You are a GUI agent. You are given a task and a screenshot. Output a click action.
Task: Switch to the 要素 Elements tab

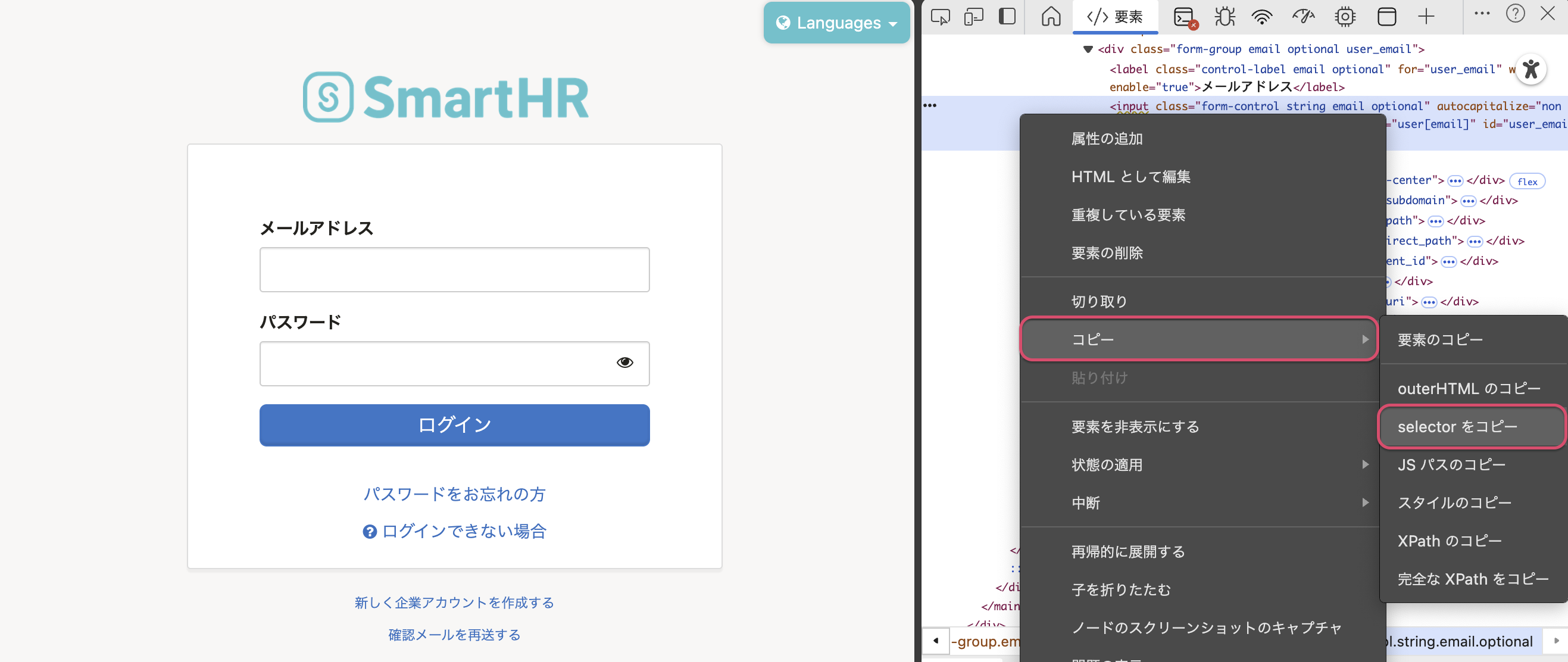[1114, 17]
